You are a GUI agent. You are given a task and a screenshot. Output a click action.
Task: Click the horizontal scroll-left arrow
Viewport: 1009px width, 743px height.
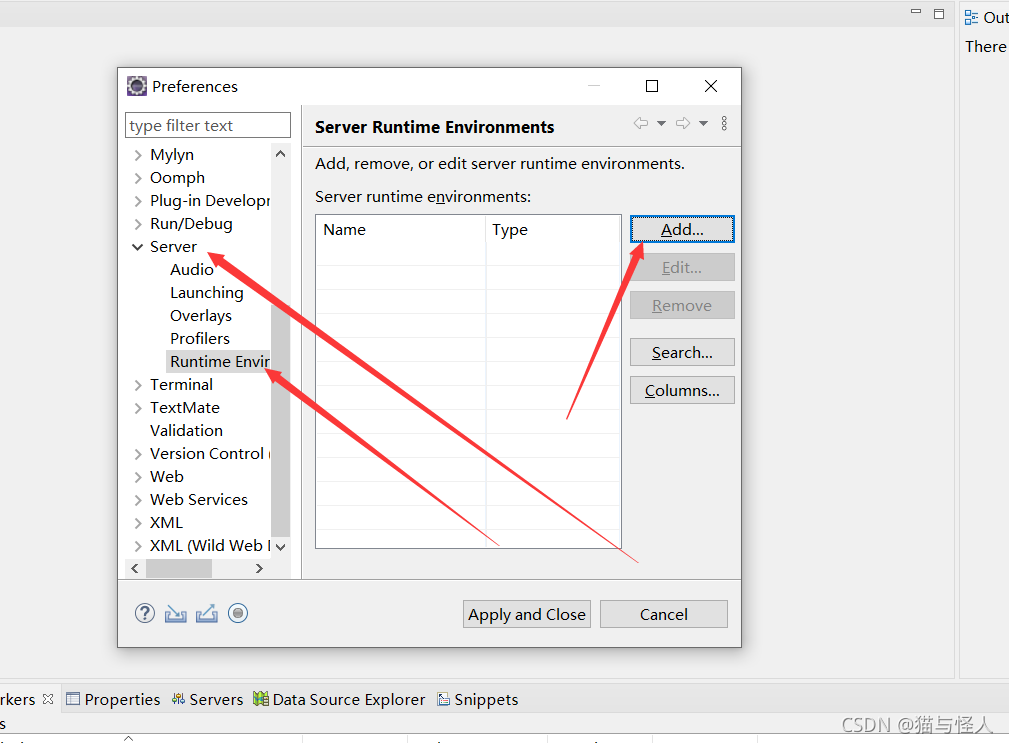coord(134,568)
